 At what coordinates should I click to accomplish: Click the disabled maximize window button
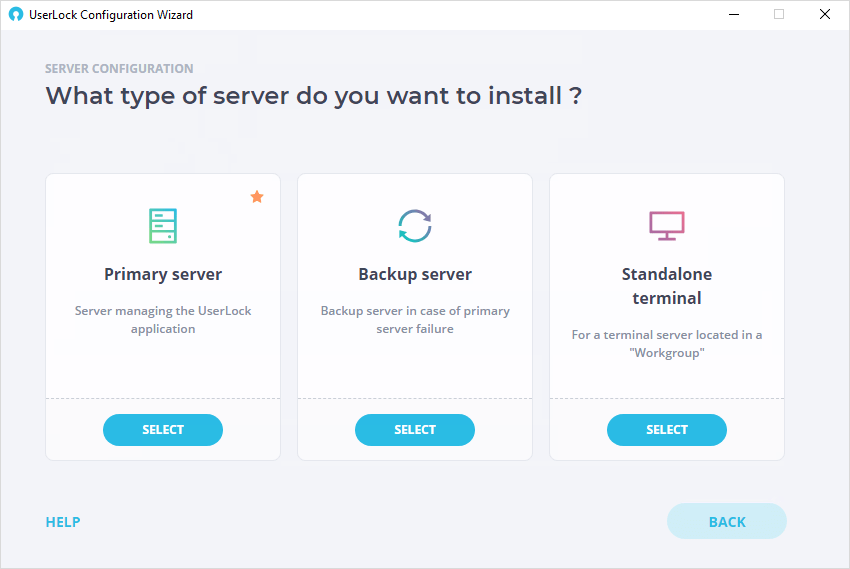pos(779,15)
